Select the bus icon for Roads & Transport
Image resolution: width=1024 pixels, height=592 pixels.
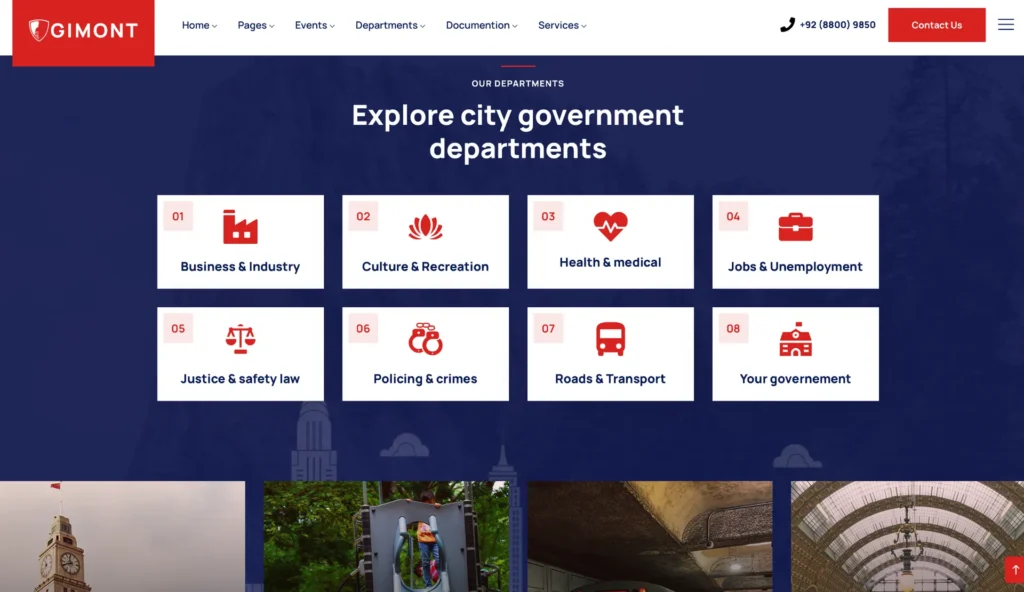[610, 339]
